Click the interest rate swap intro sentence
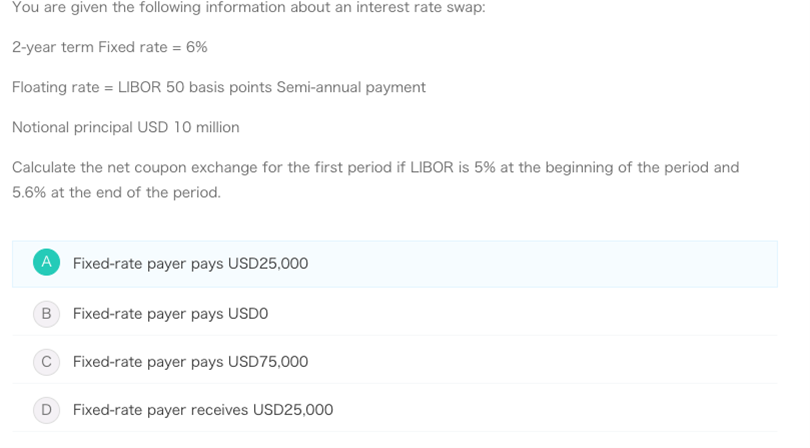The width and height of the screenshot is (810, 448). pos(248,7)
